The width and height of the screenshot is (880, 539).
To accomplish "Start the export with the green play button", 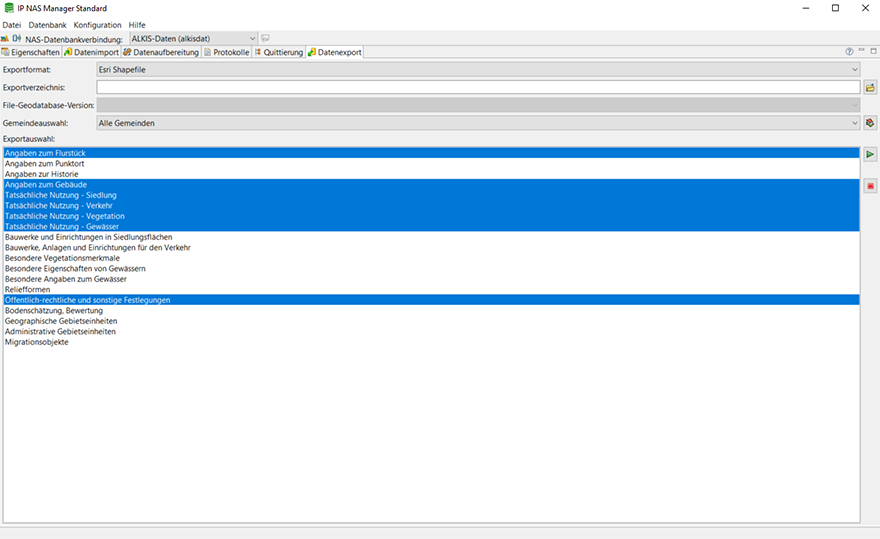I will coord(870,155).
